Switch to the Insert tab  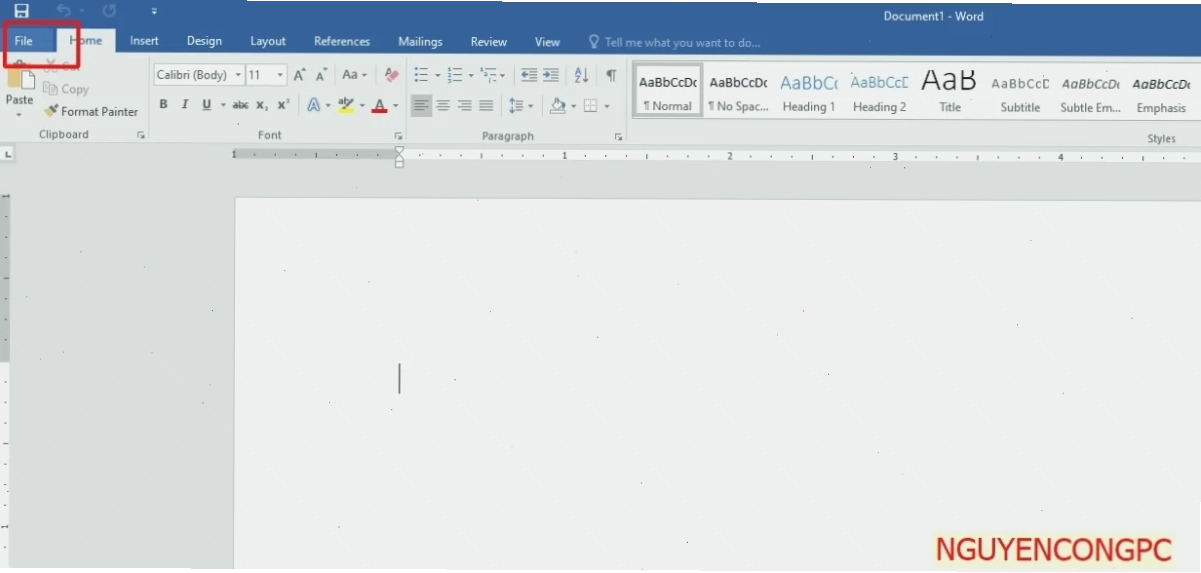coord(144,41)
